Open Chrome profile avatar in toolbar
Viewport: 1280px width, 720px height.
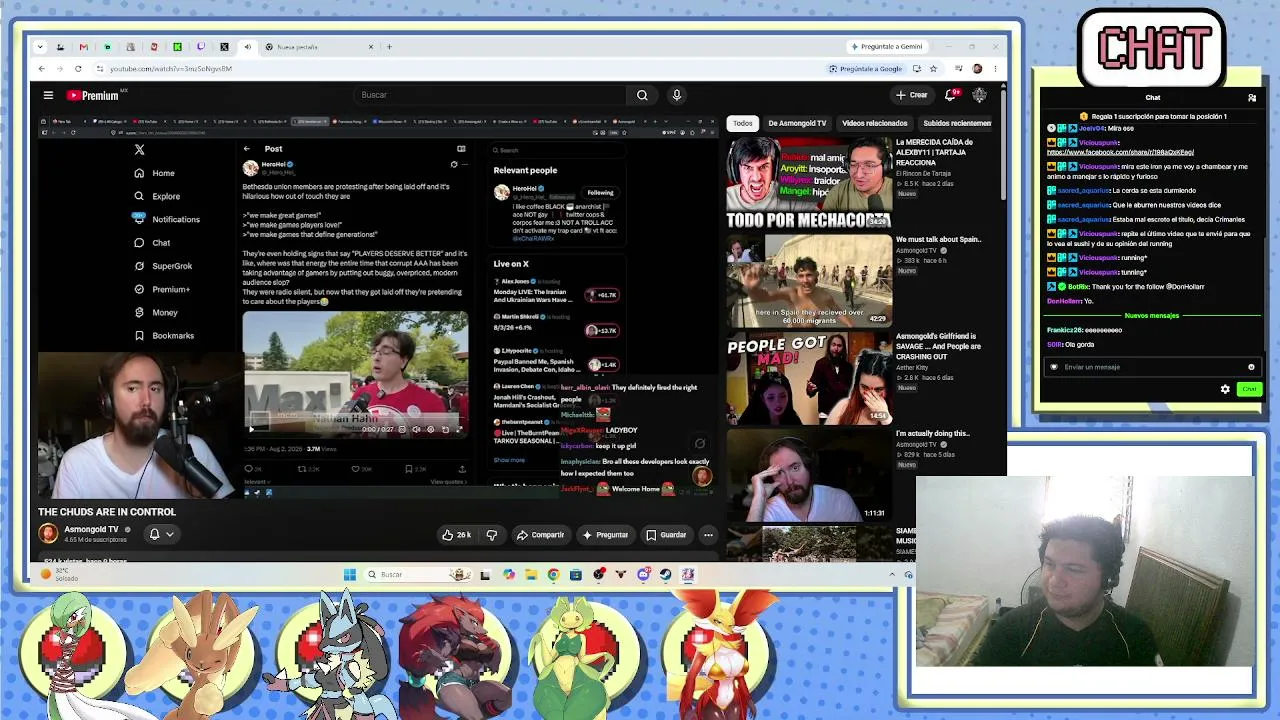pyautogui.click(x=977, y=69)
